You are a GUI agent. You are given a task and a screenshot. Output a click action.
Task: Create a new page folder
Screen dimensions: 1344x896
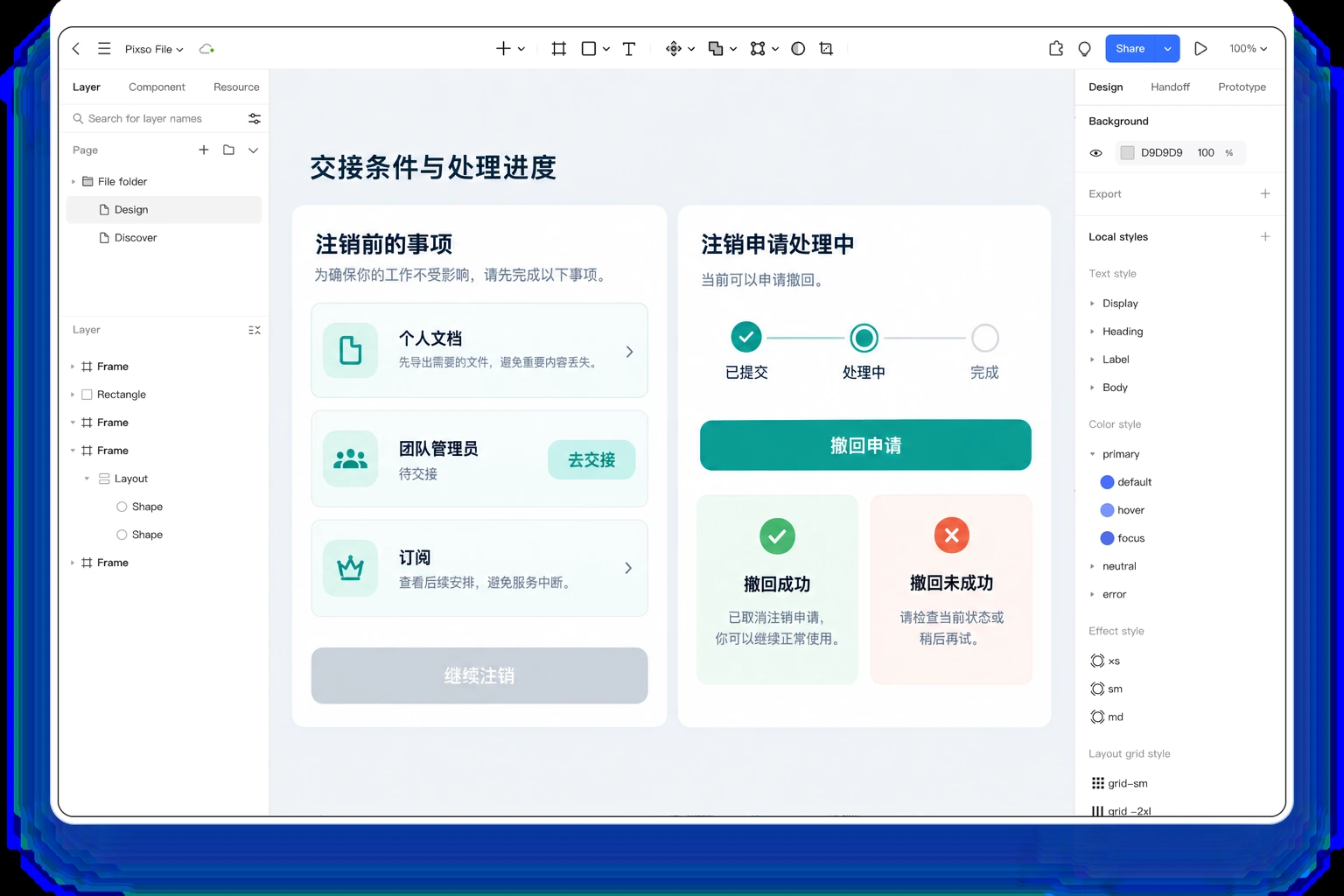pyautogui.click(x=228, y=150)
